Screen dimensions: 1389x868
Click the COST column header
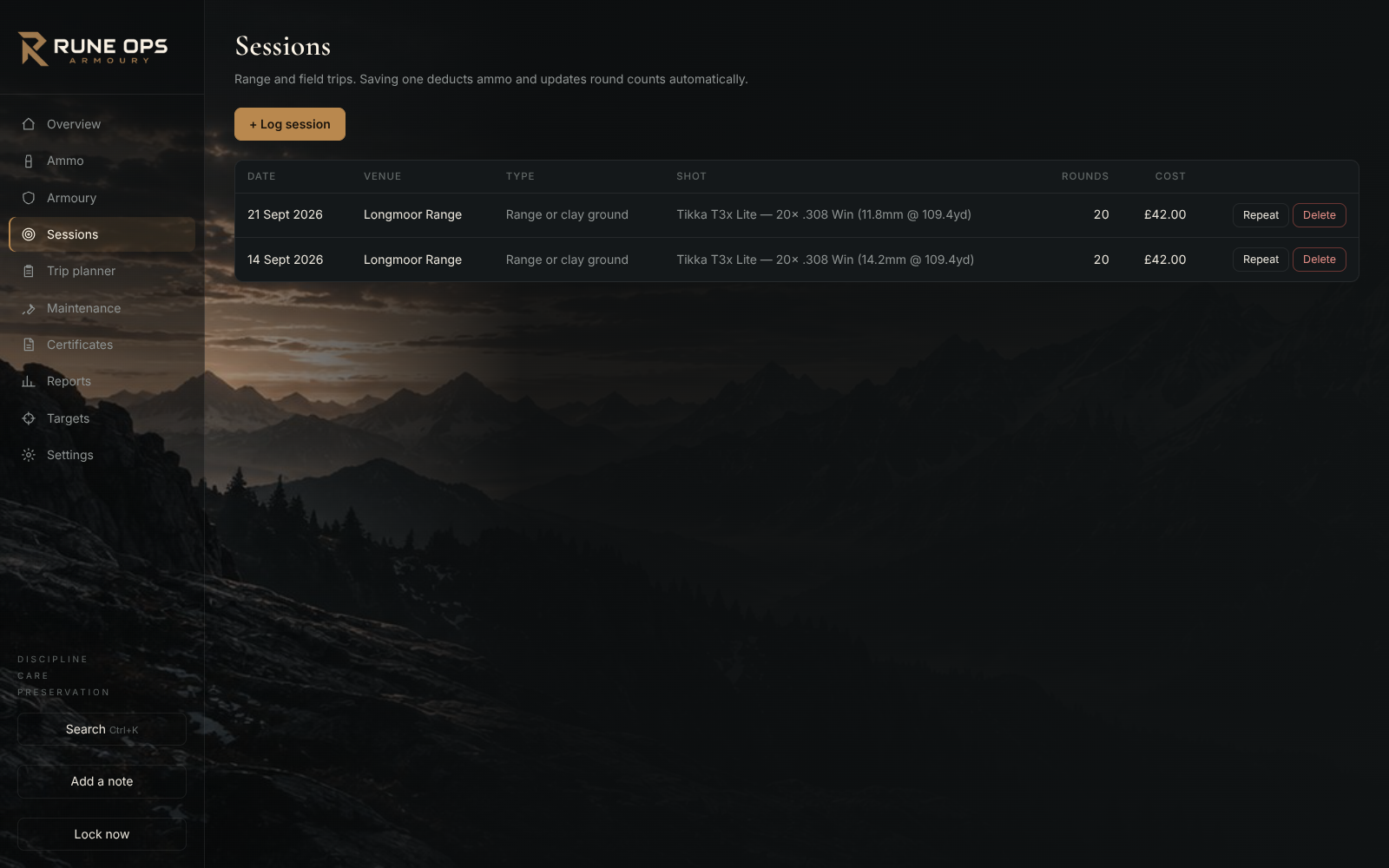click(x=1170, y=176)
